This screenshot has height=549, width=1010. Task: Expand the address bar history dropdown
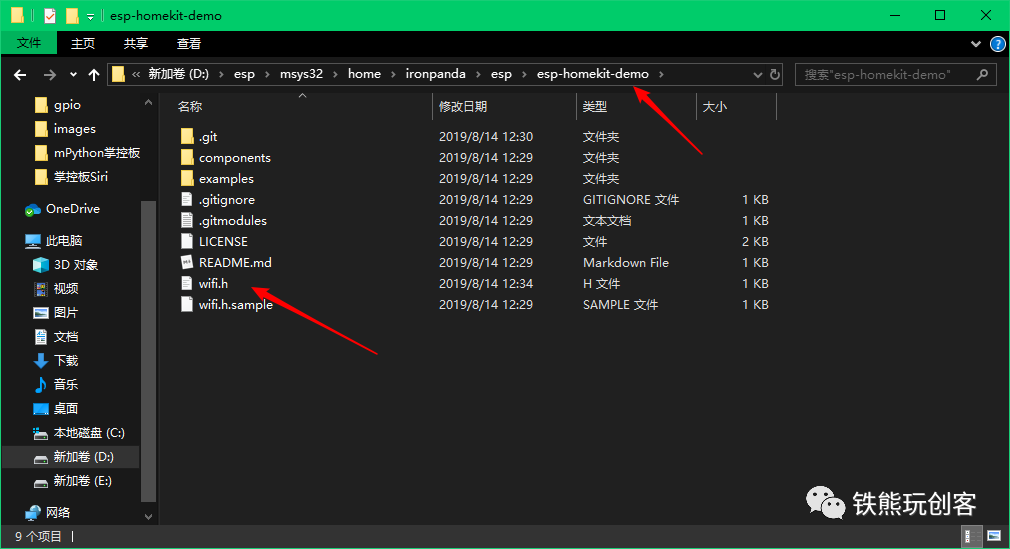(758, 75)
